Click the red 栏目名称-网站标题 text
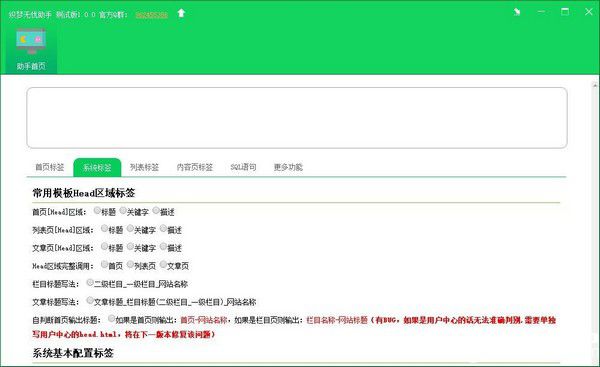This screenshot has width=600, height=367. coord(337,320)
